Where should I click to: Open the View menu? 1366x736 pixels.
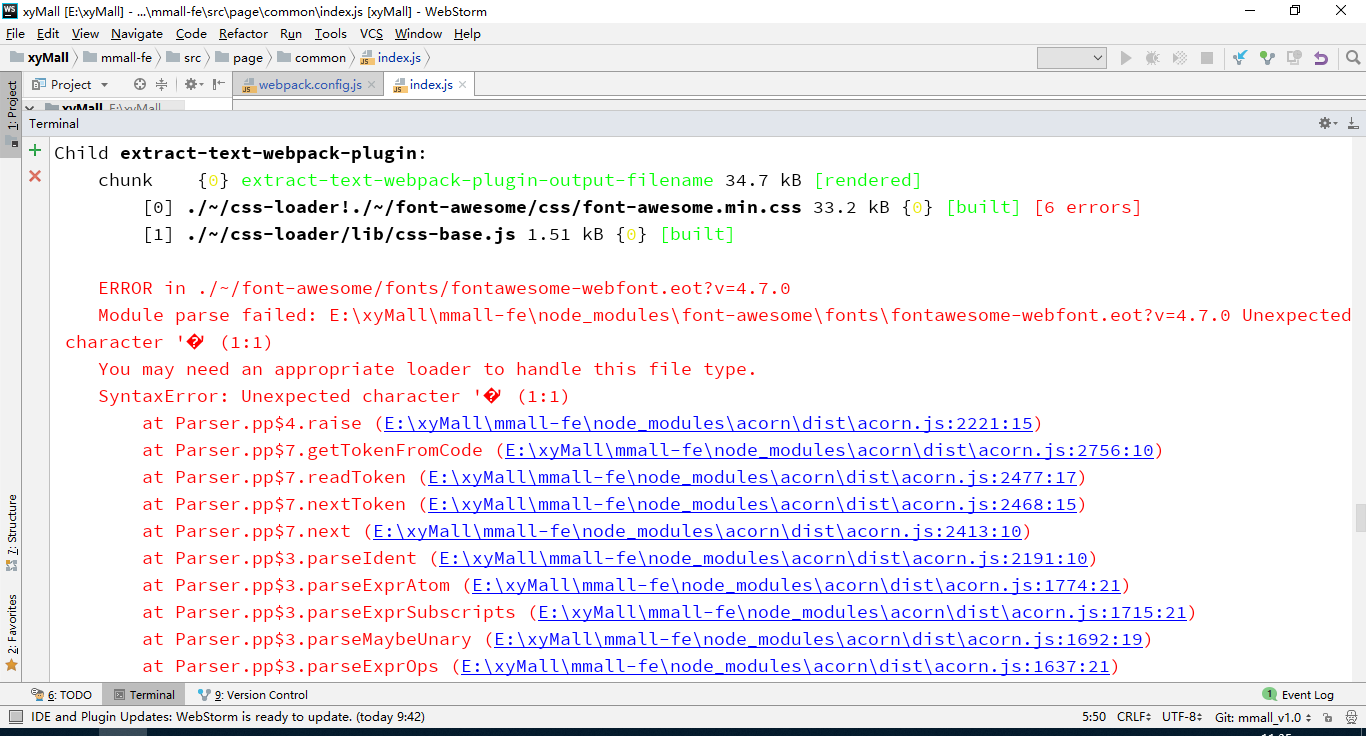[86, 33]
